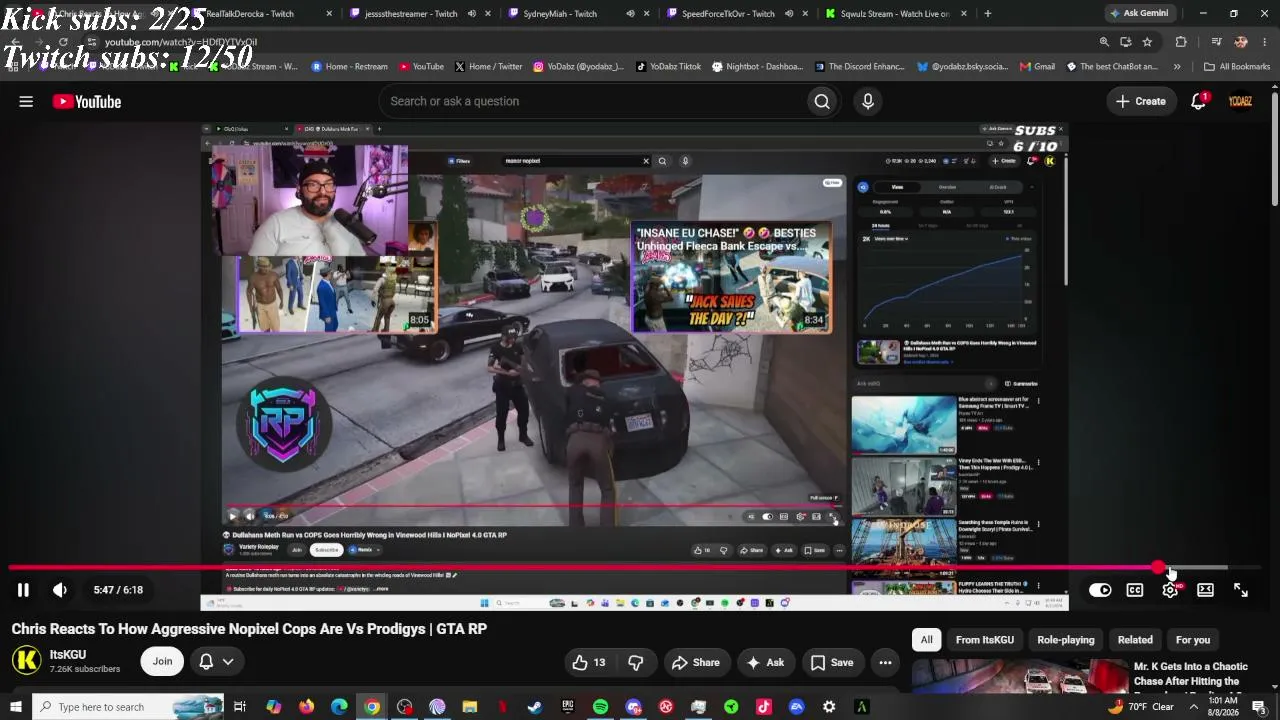This screenshot has width=1280, height=720.
Task: Show hidden system tray icons
Action: pos(1193,707)
